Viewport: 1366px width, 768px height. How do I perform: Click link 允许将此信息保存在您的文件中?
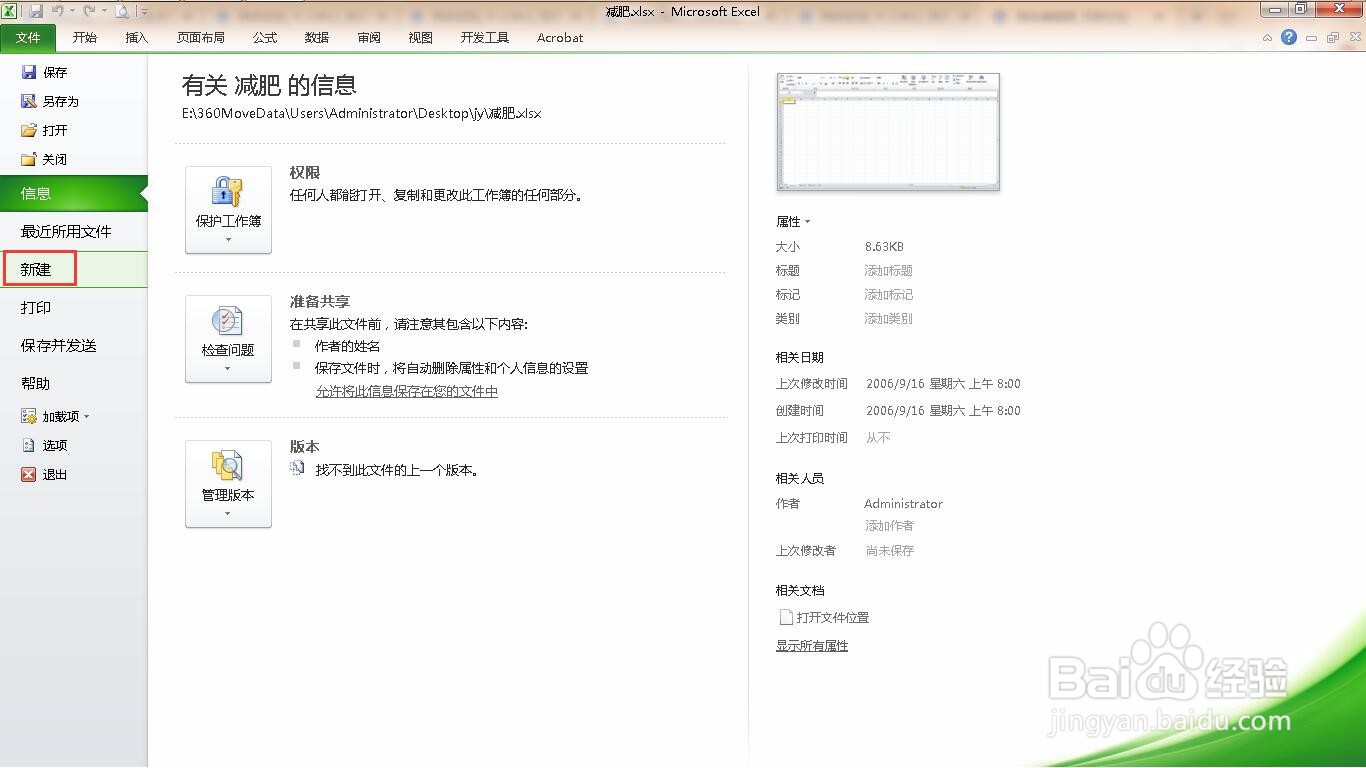point(407,391)
